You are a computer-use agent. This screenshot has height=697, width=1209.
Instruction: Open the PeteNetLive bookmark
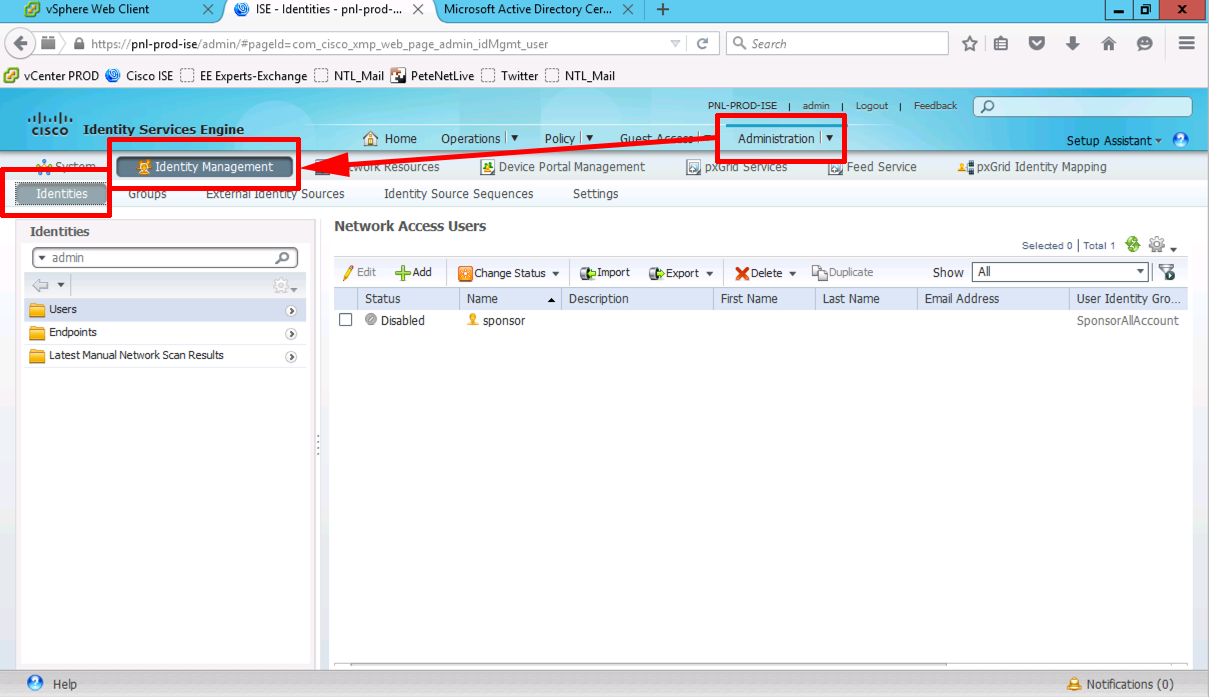point(432,76)
